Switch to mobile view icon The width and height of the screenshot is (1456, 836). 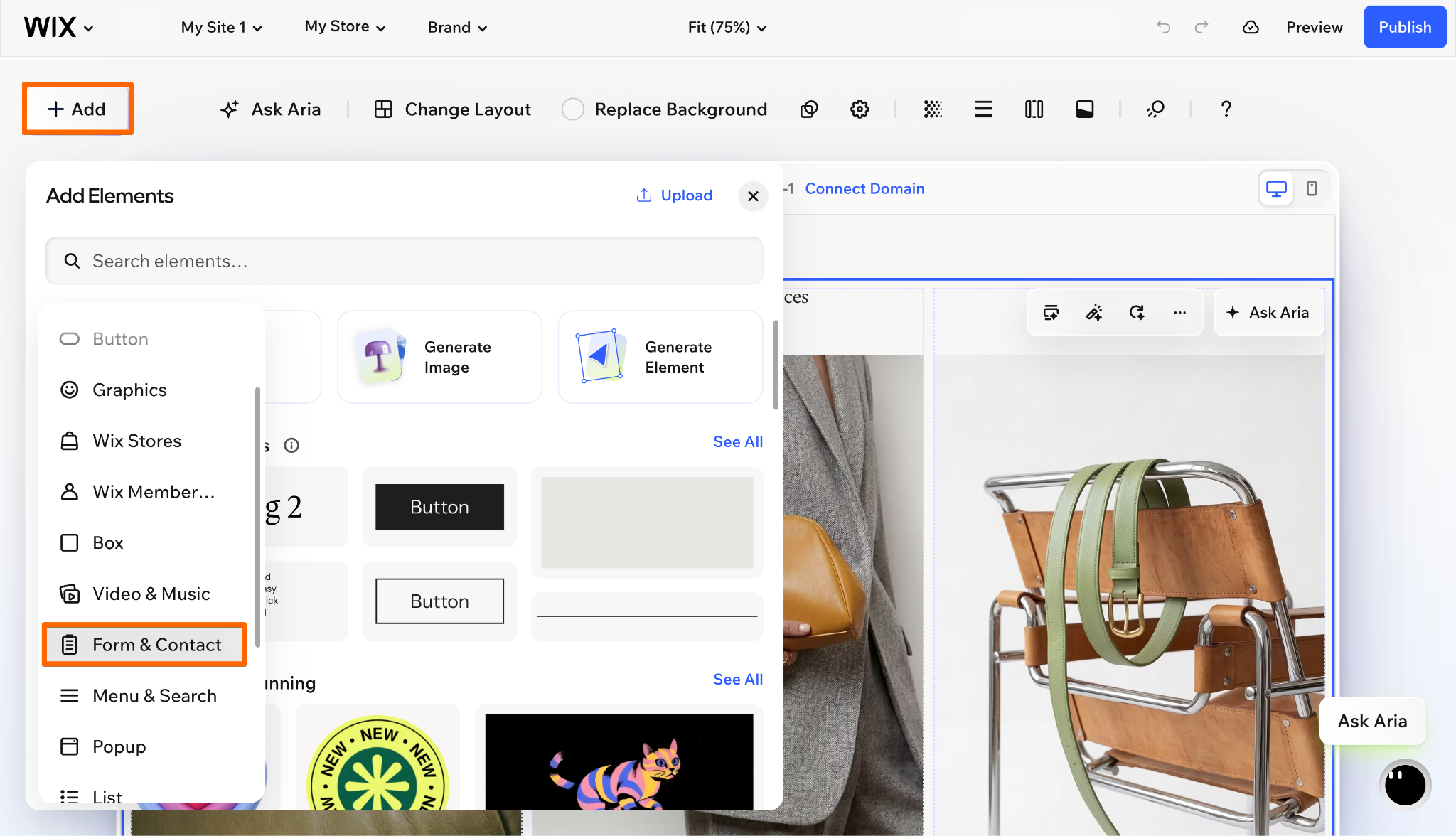pyautogui.click(x=1312, y=188)
